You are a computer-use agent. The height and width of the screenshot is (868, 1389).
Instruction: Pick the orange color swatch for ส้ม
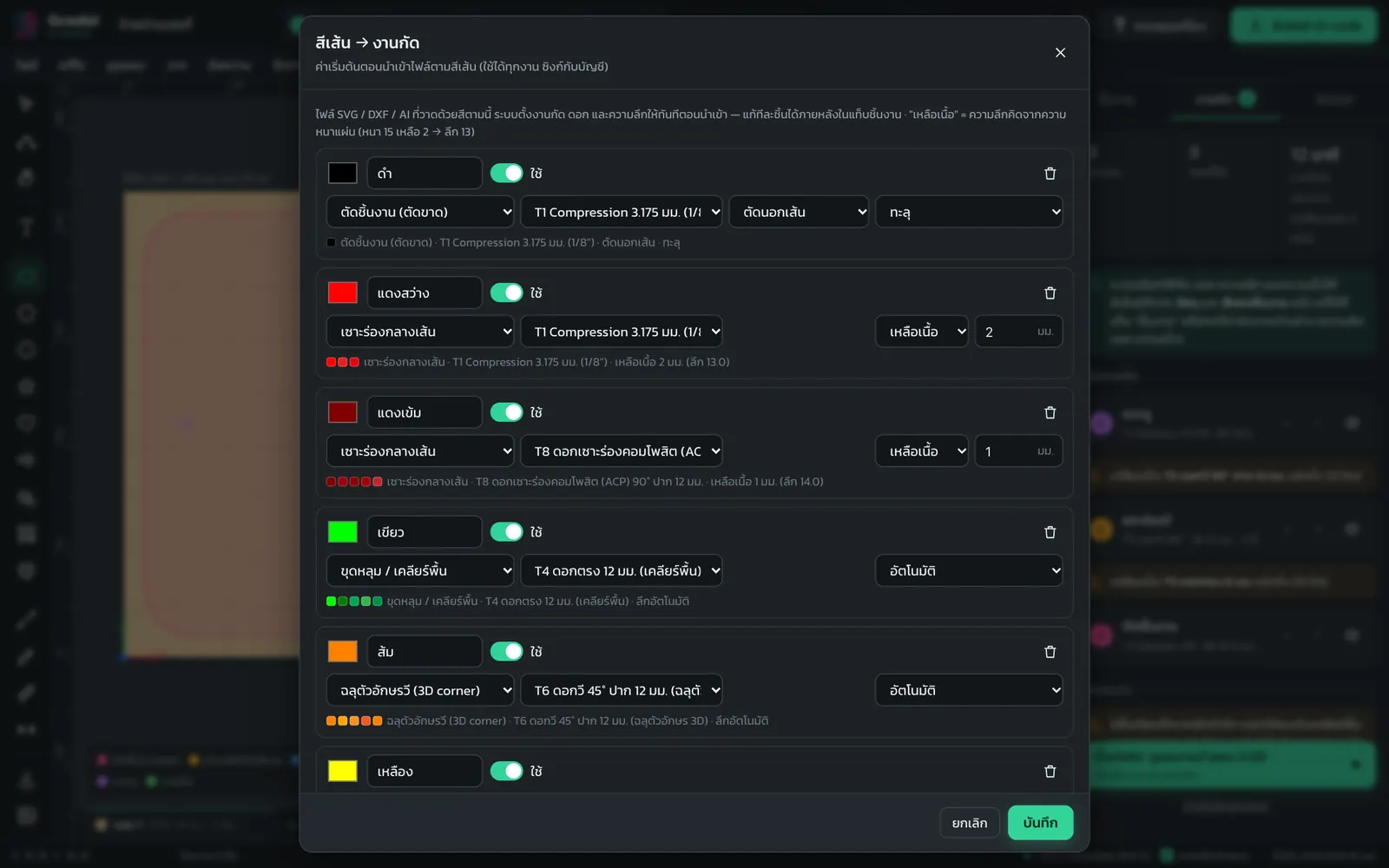[343, 652]
